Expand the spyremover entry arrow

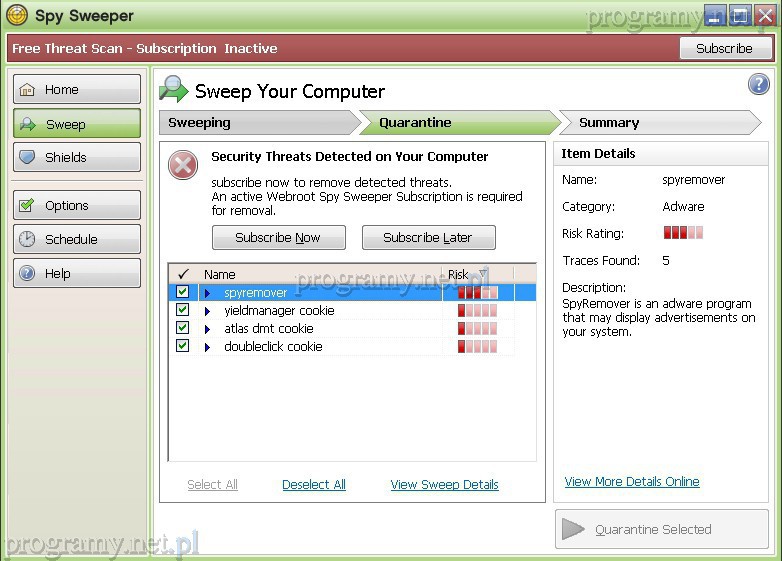tap(208, 293)
